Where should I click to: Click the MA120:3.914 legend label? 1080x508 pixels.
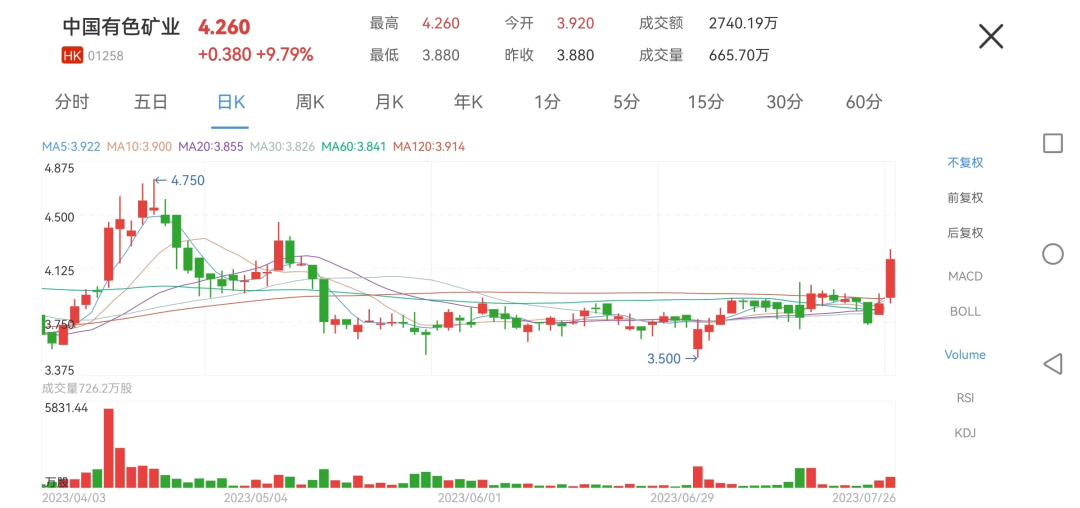click(428, 146)
